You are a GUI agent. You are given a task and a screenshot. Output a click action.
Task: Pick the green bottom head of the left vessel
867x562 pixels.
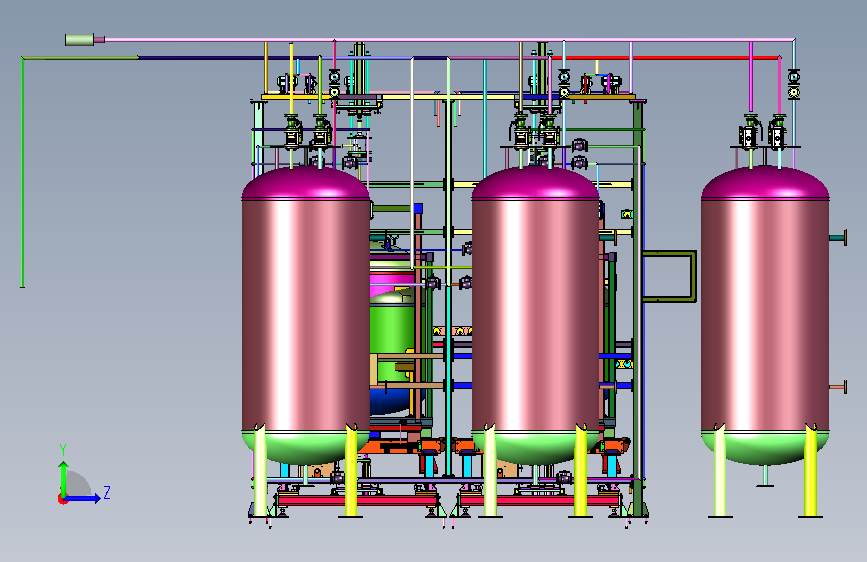coord(305,447)
